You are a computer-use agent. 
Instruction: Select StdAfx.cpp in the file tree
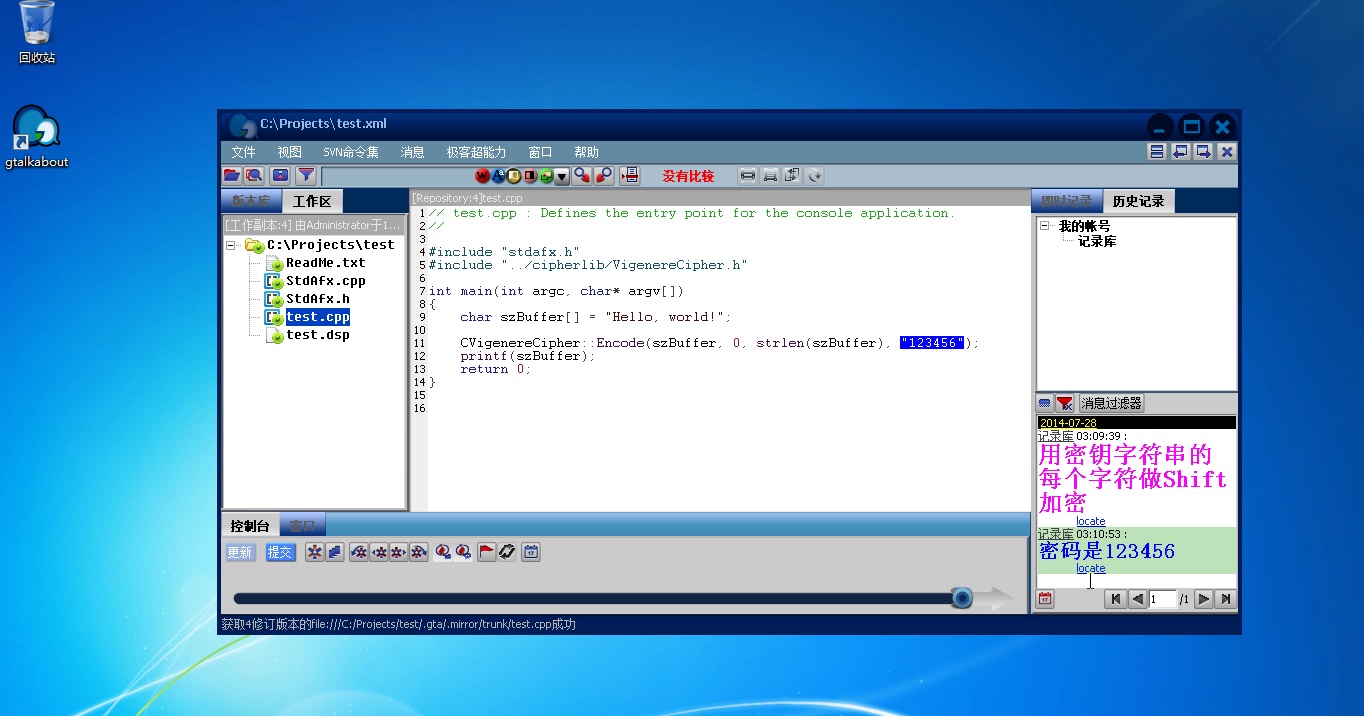(x=326, y=281)
